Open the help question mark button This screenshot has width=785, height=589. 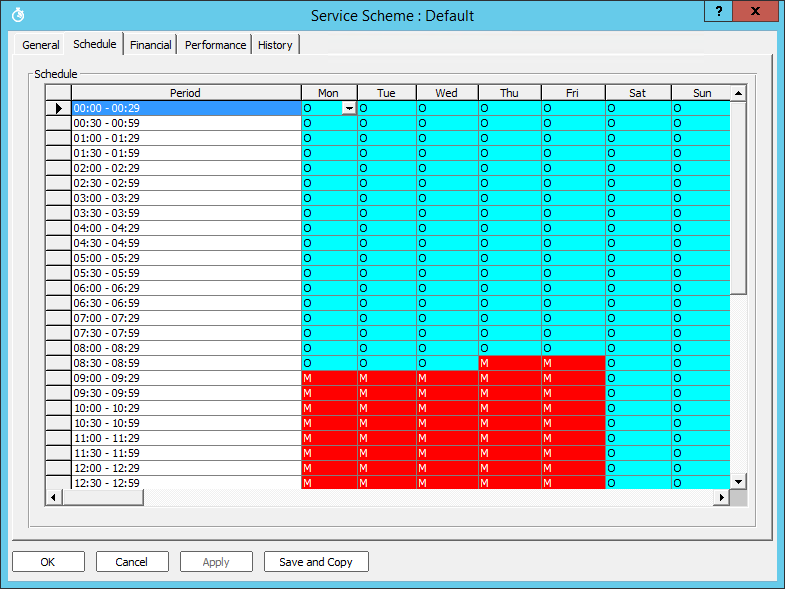tap(718, 11)
